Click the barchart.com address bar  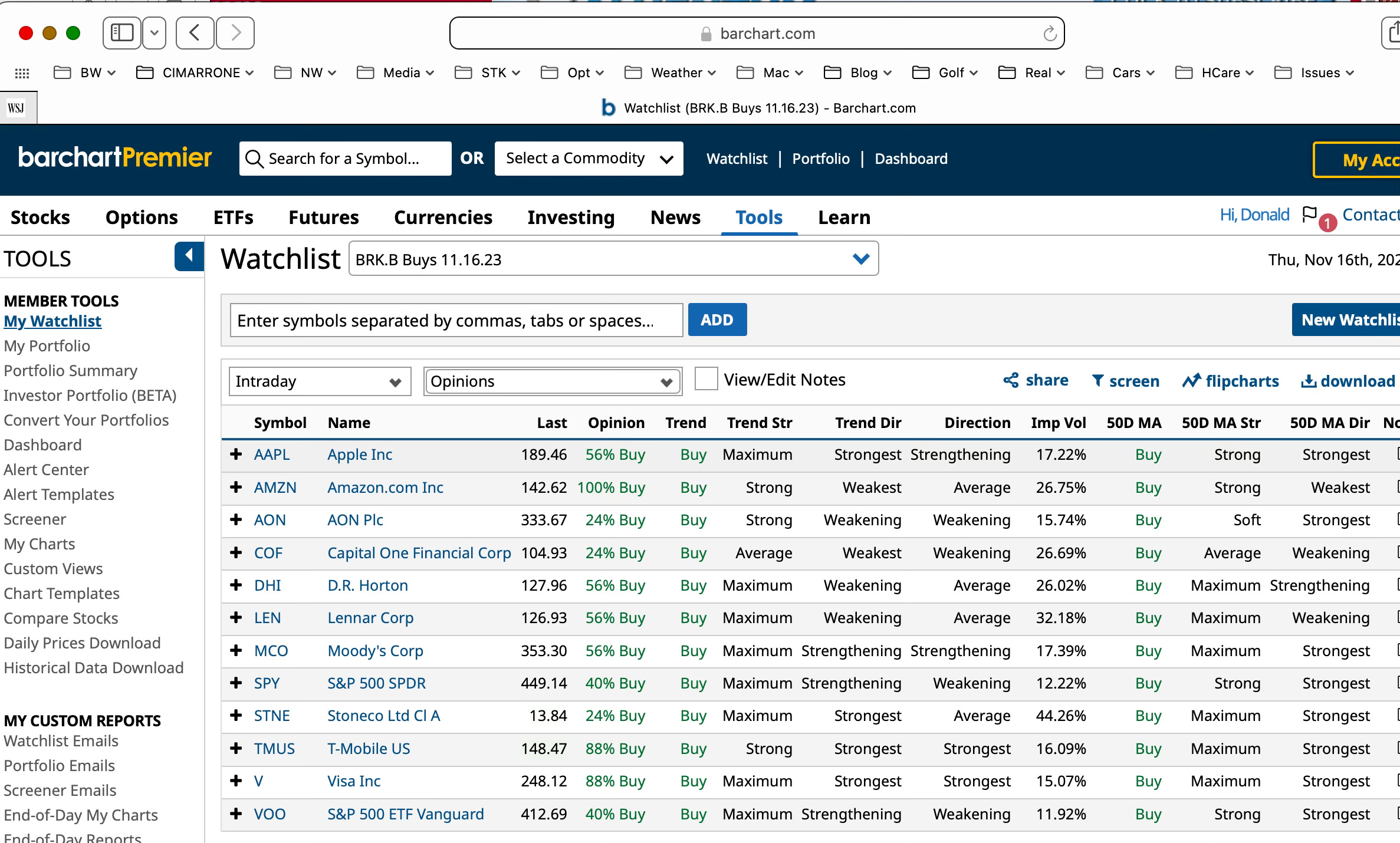pos(757,34)
